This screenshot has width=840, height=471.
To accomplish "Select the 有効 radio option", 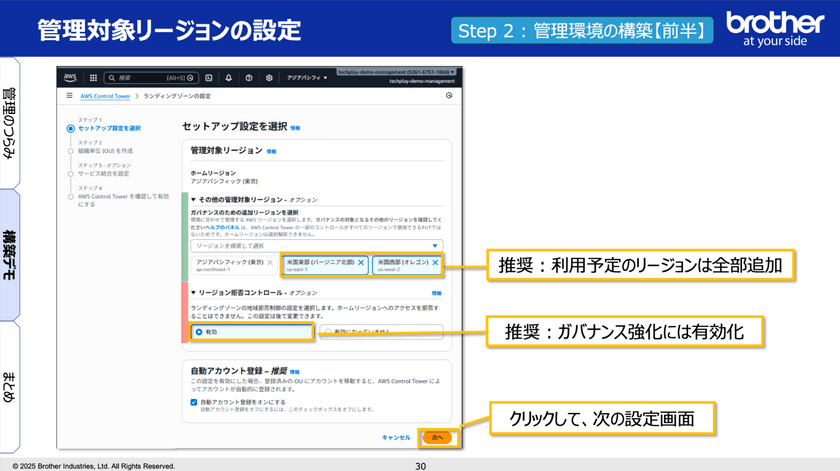I will (x=199, y=331).
